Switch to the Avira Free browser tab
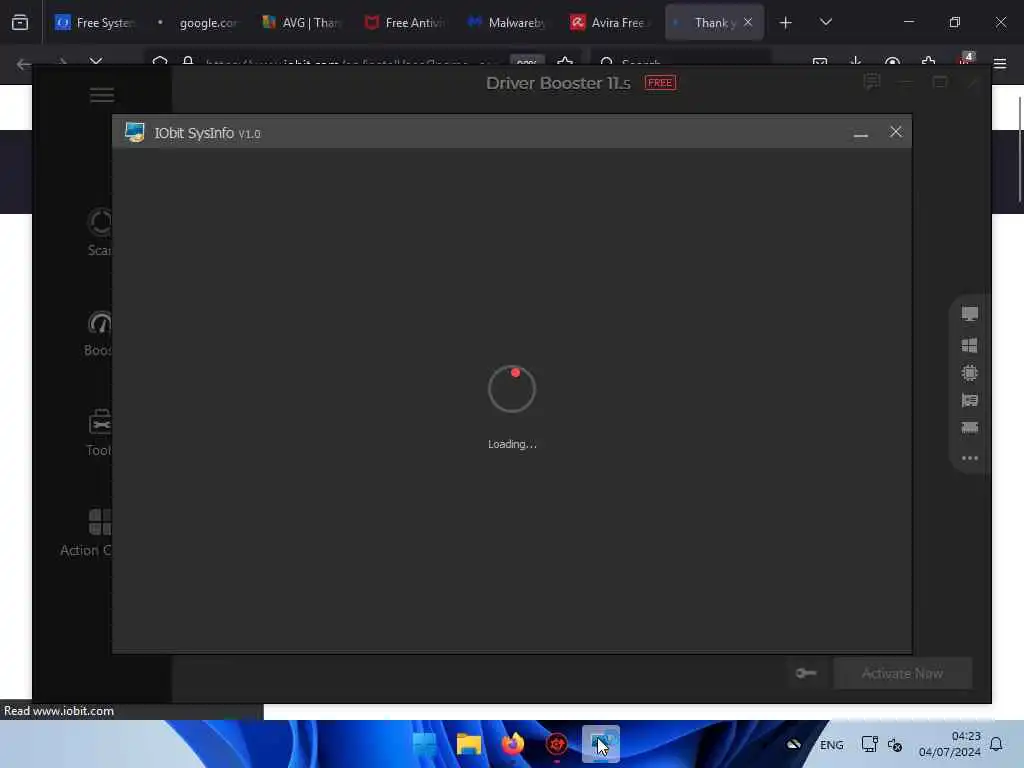This screenshot has width=1024, height=768. coord(610,23)
